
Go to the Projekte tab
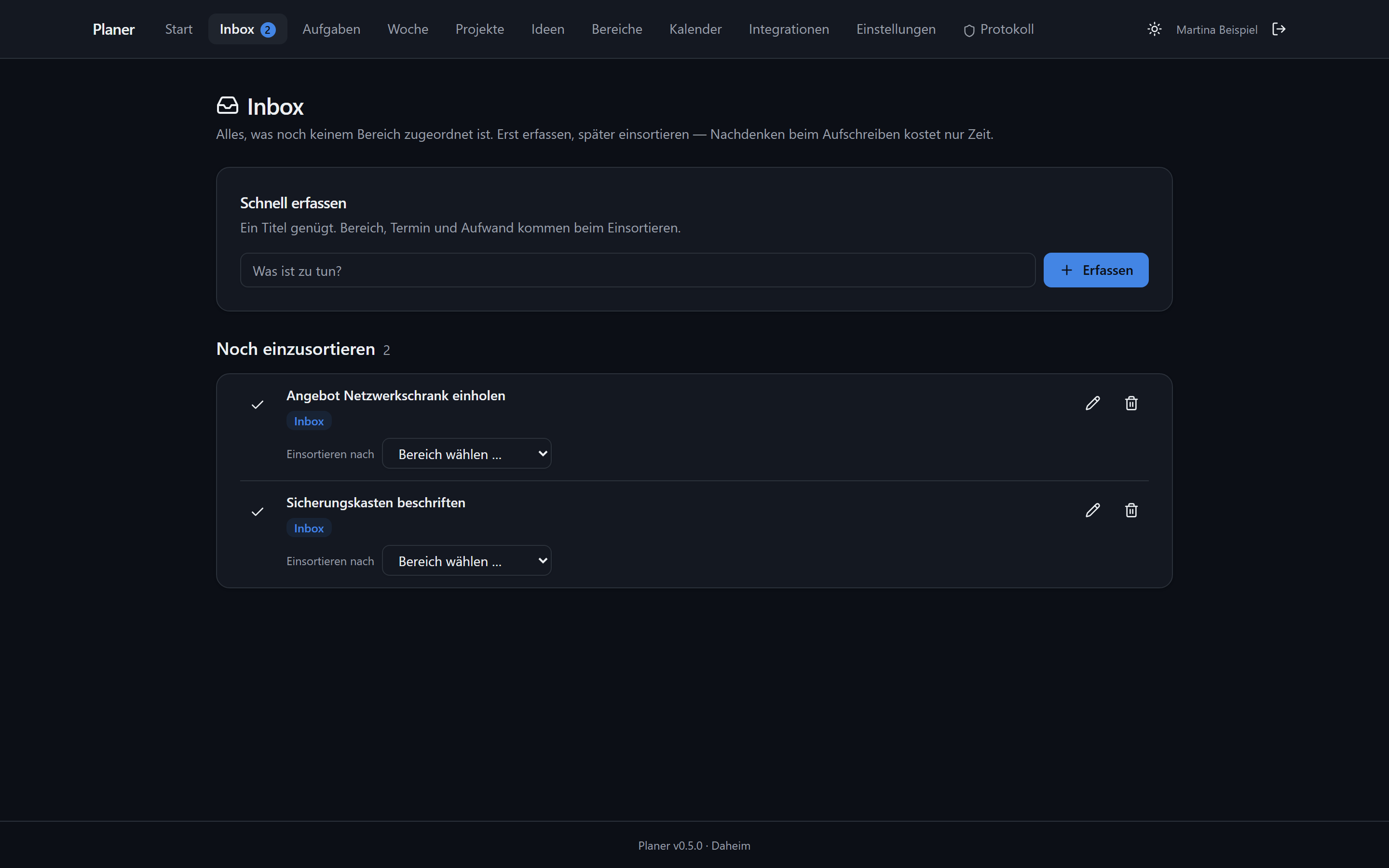coord(480,29)
